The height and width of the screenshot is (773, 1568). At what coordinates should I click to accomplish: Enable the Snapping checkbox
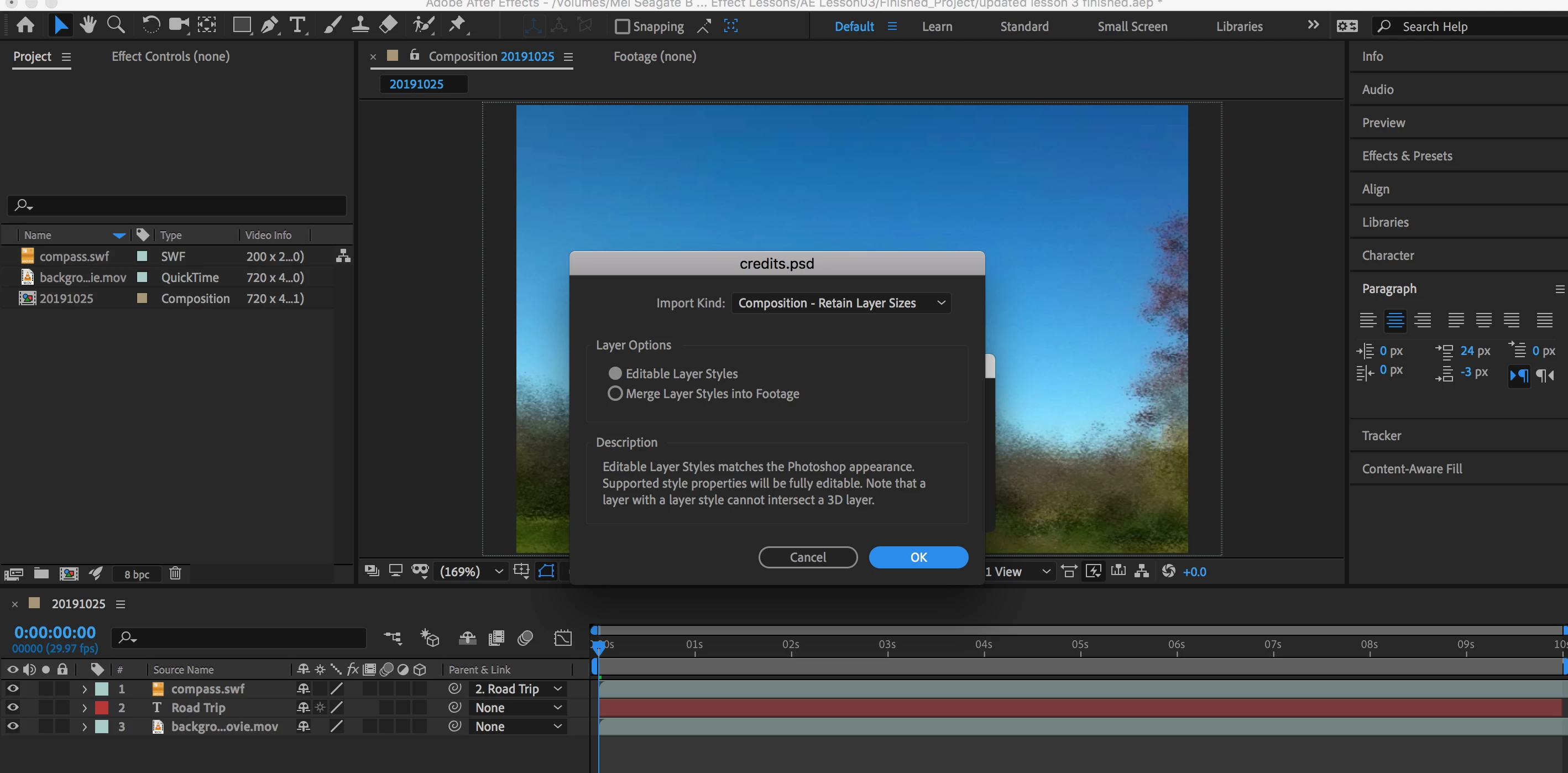click(622, 26)
